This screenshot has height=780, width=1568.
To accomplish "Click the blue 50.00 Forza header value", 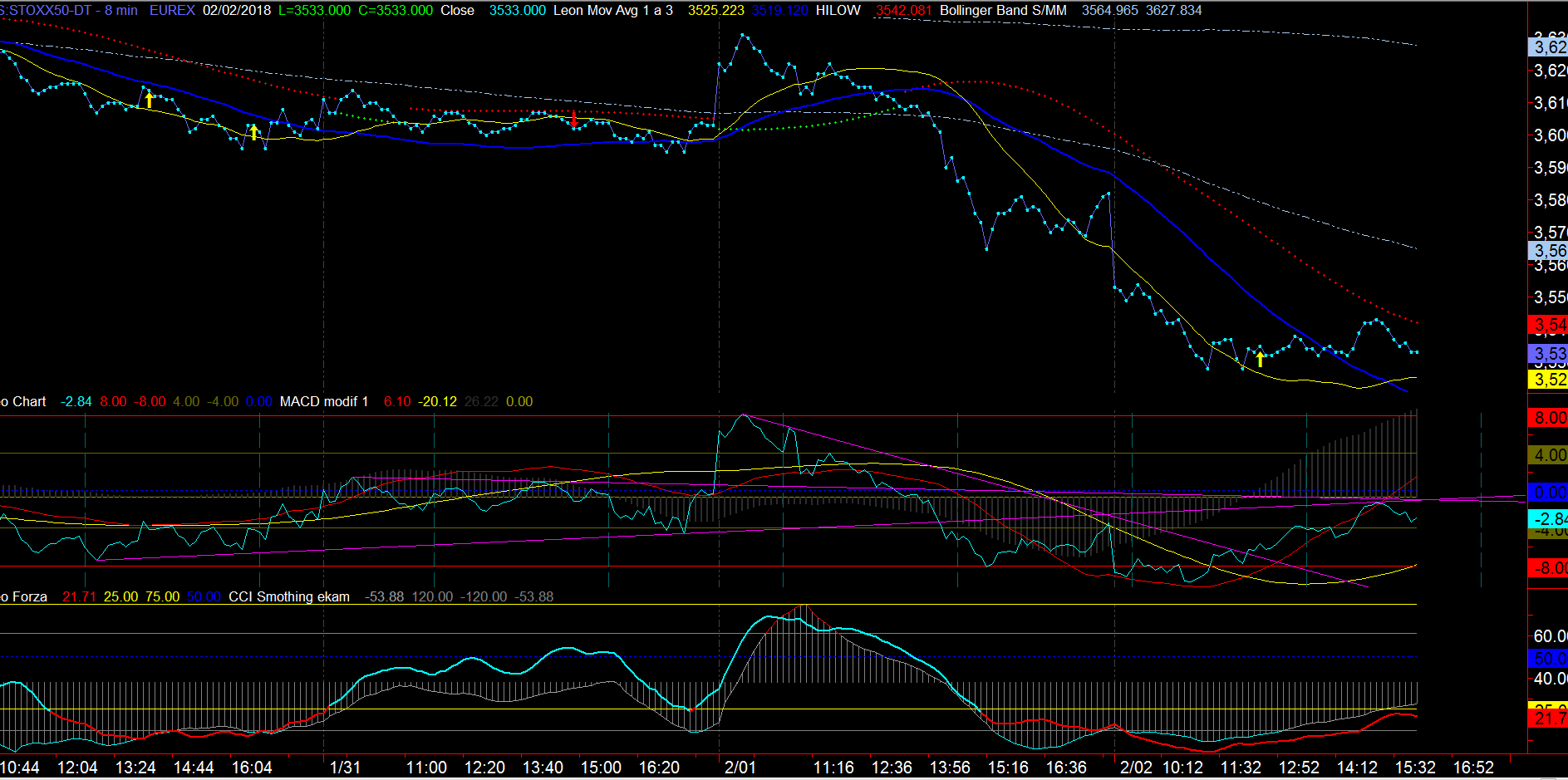I will 204,596.
